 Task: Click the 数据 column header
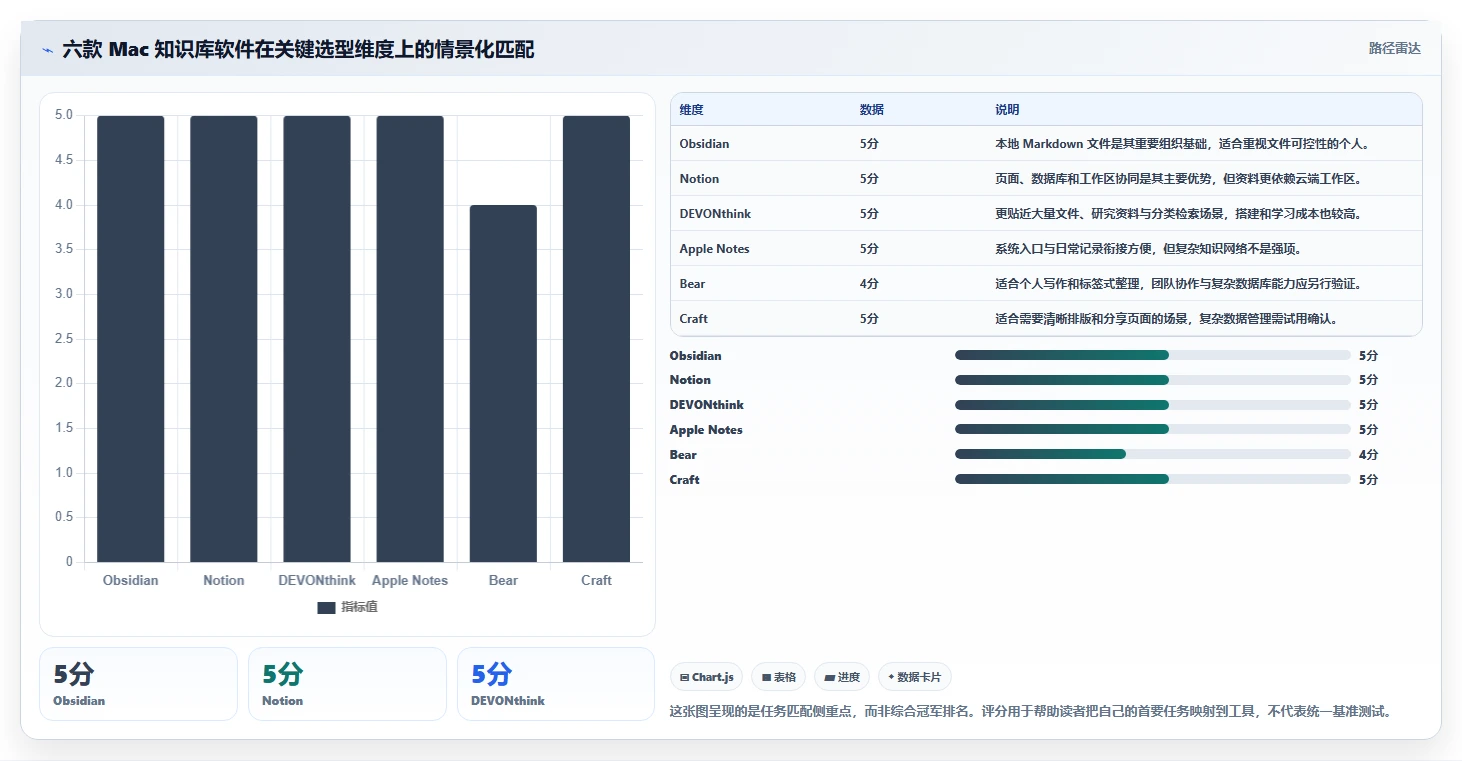[872, 110]
